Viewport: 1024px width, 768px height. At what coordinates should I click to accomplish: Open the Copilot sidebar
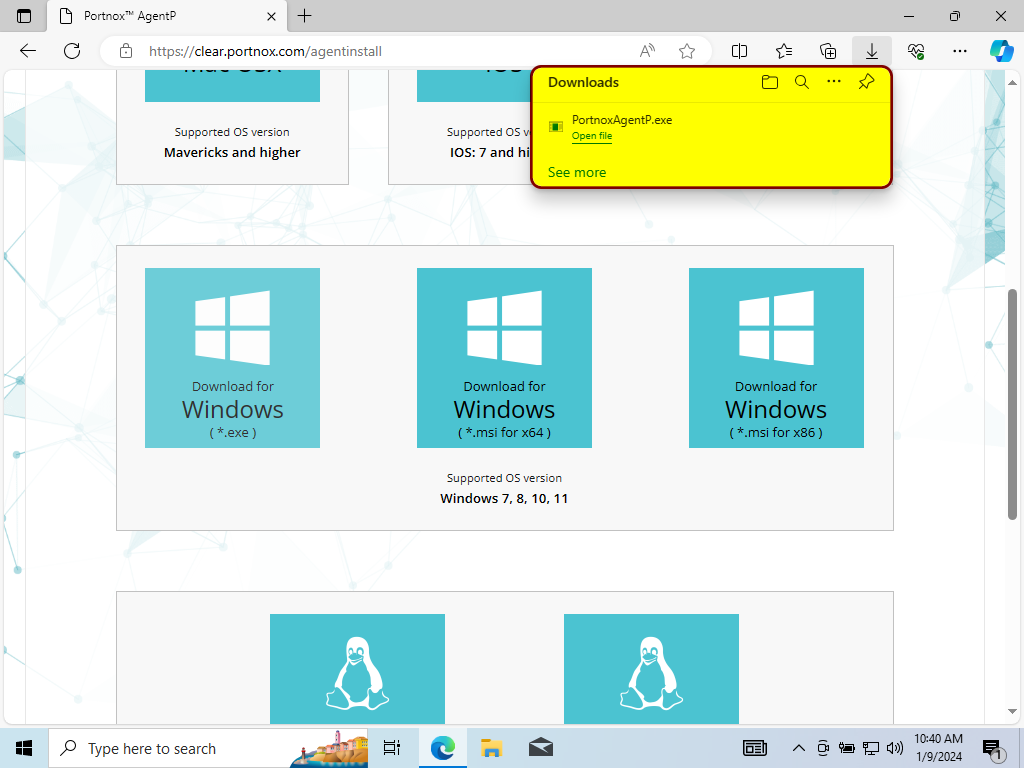pos(1001,51)
